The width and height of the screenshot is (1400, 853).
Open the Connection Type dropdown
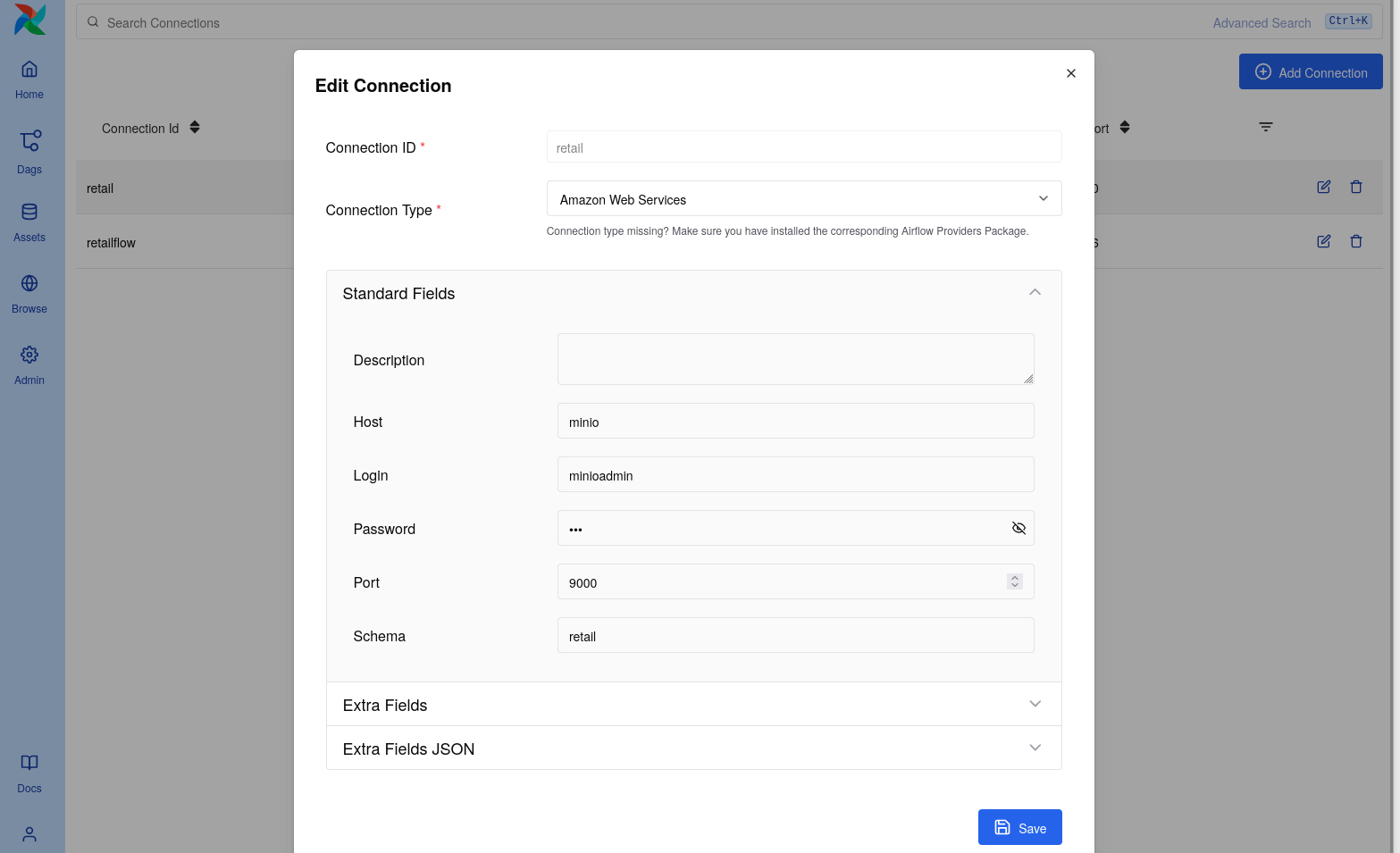point(804,198)
